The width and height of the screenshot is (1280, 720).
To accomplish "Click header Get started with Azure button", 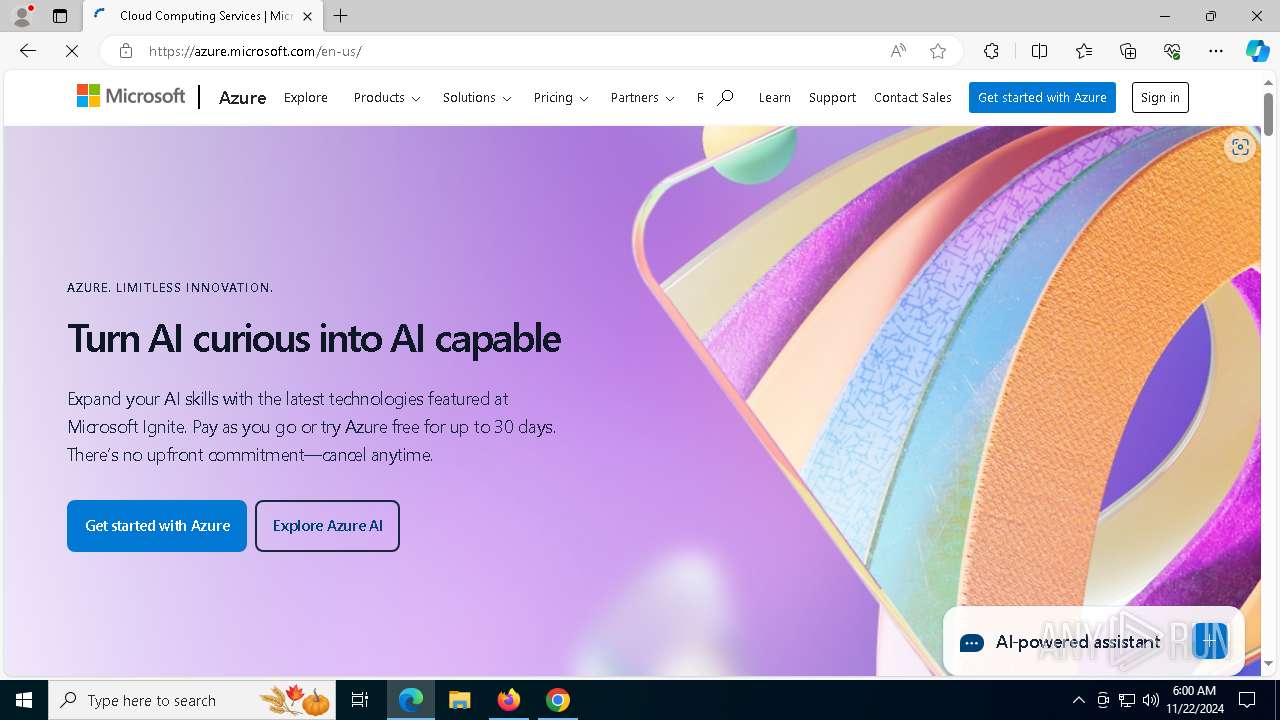I will coord(1042,97).
